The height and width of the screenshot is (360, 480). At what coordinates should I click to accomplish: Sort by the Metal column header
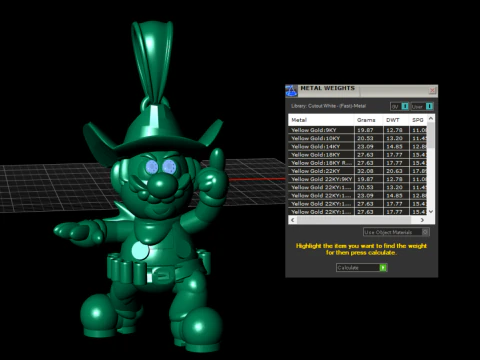(321, 120)
